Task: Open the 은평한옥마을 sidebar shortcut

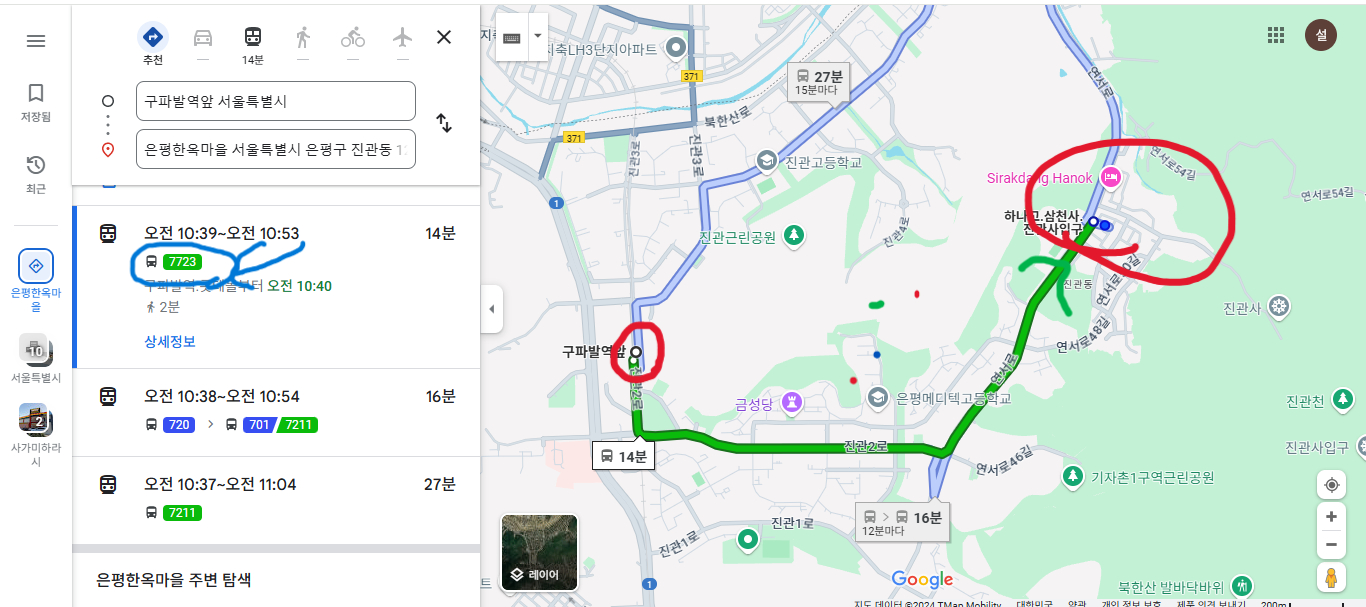Action: [36, 281]
